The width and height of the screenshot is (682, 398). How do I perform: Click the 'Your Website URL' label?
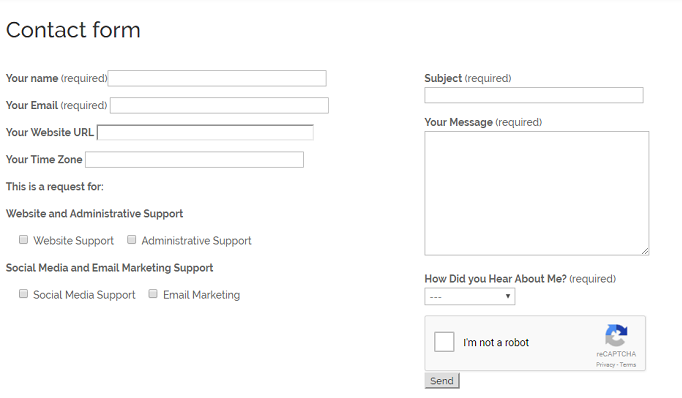tap(50, 132)
